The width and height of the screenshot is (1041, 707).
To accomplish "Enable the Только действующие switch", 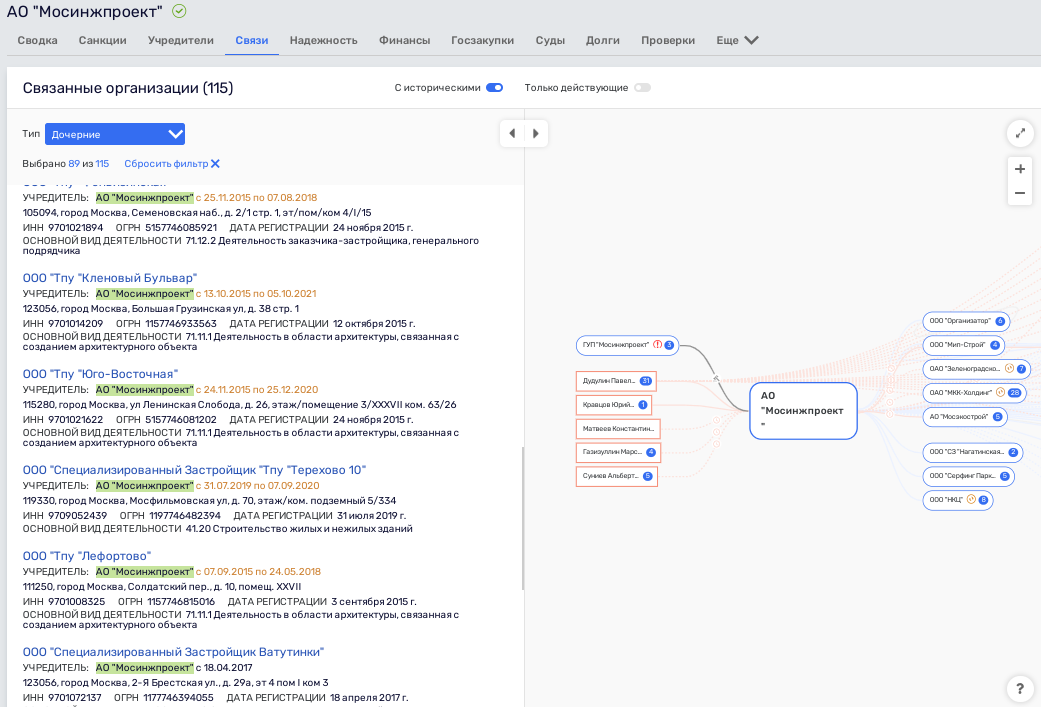I will coord(643,88).
